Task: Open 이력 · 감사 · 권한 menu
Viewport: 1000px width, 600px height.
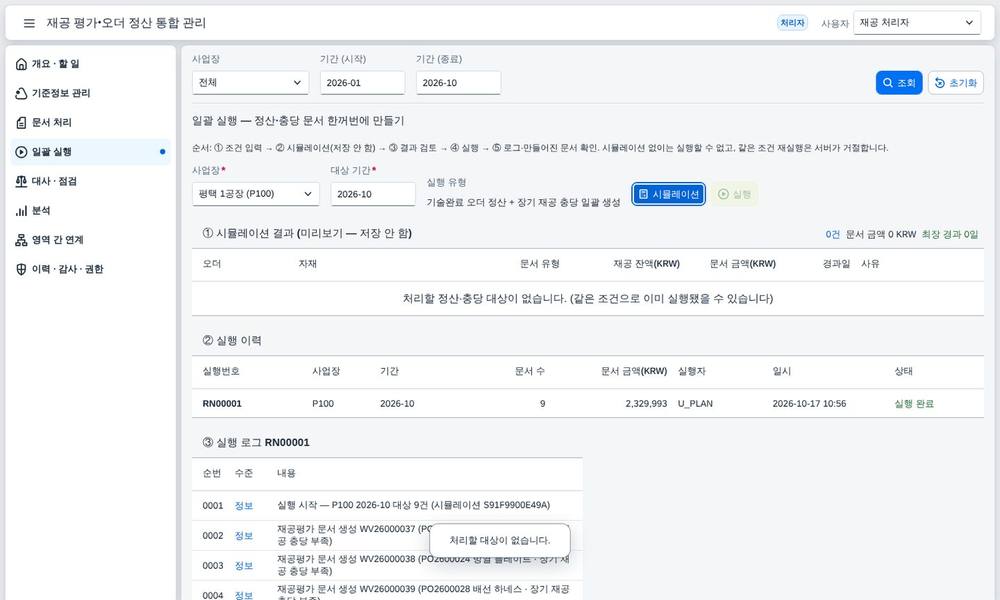Action: (91, 269)
